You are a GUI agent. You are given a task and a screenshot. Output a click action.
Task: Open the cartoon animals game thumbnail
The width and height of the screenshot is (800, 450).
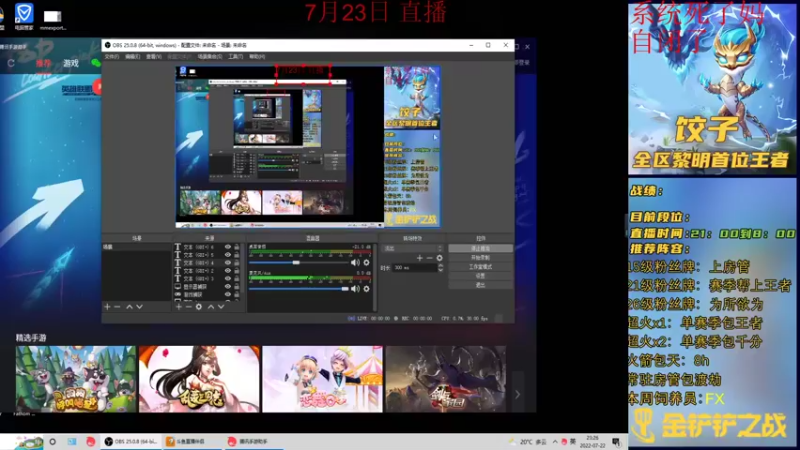coord(76,379)
